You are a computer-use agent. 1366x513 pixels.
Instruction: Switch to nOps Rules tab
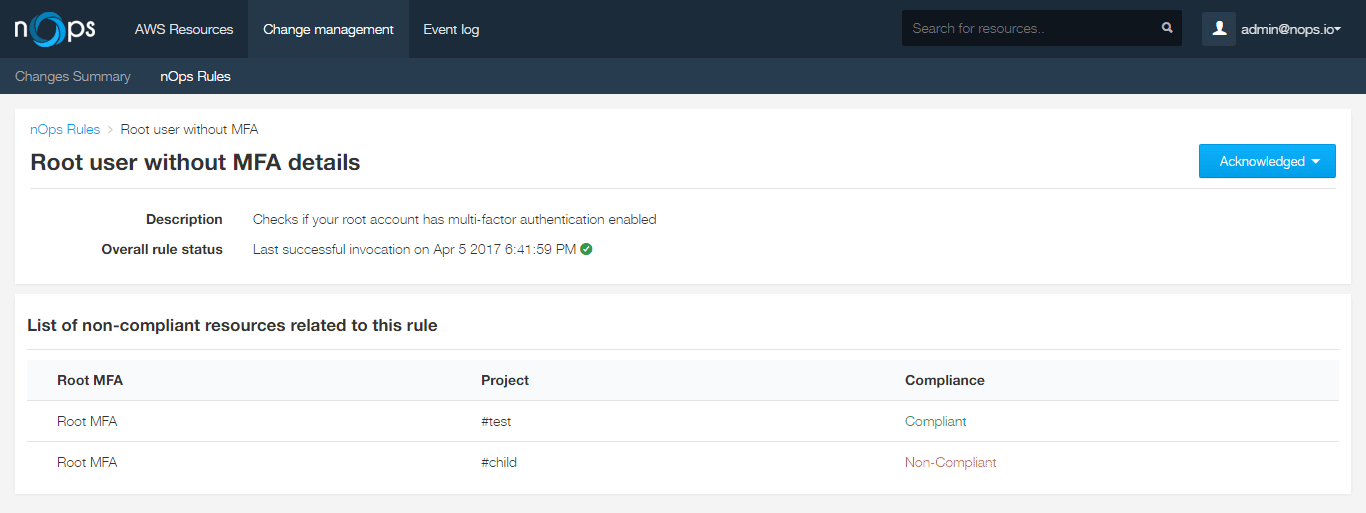(195, 76)
